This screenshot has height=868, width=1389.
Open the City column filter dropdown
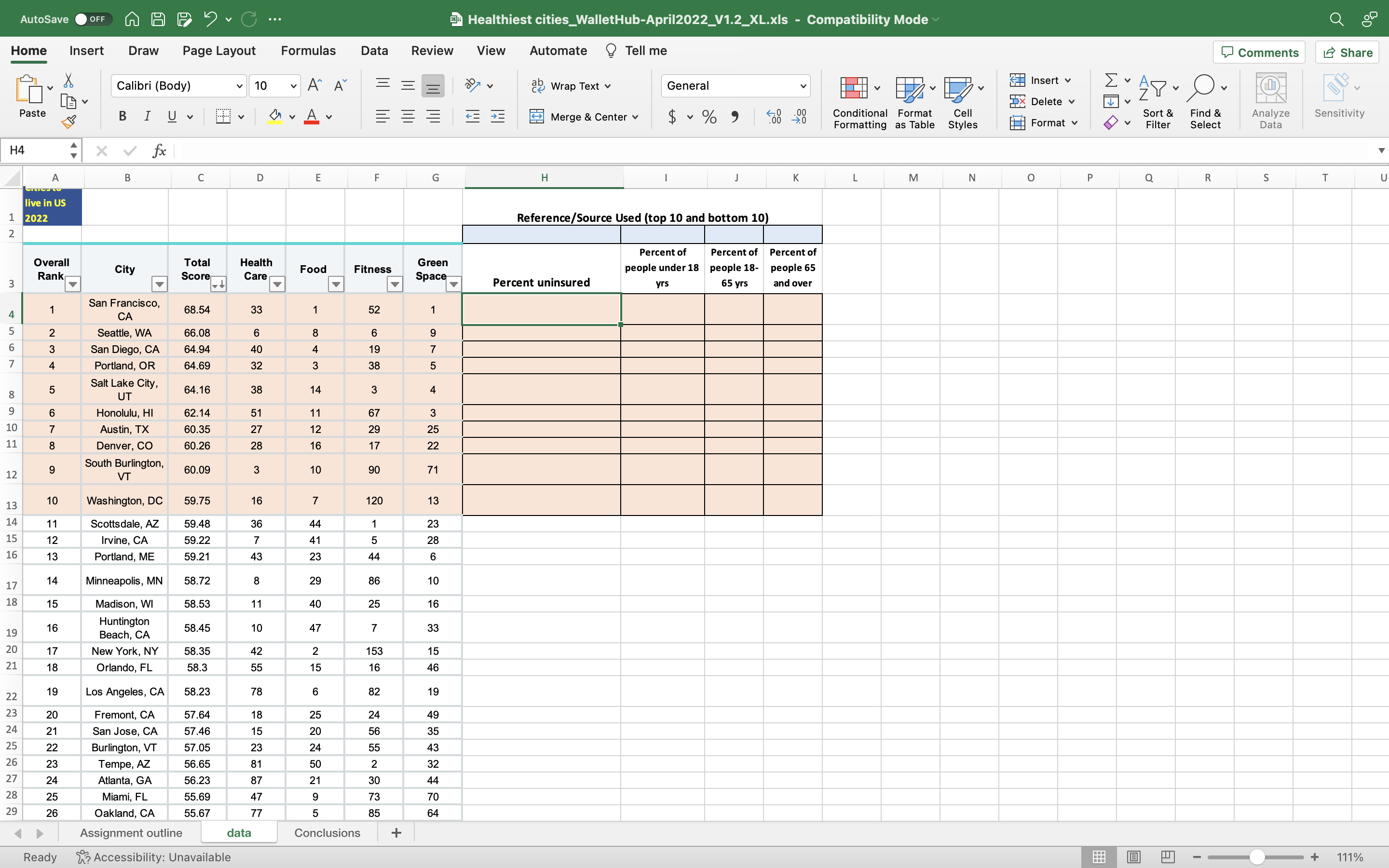point(159,284)
